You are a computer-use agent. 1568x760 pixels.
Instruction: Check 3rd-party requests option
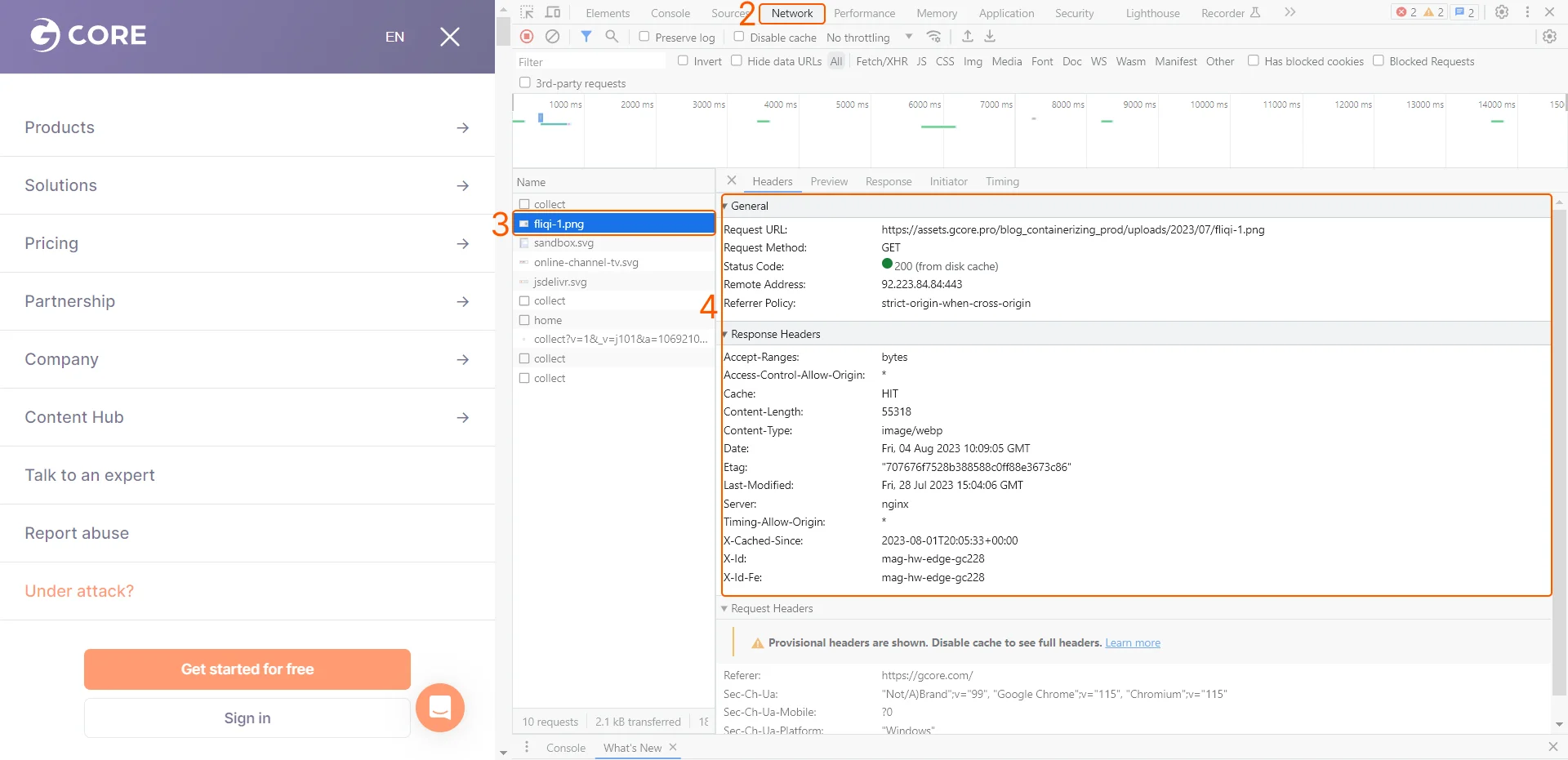click(x=525, y=82)
